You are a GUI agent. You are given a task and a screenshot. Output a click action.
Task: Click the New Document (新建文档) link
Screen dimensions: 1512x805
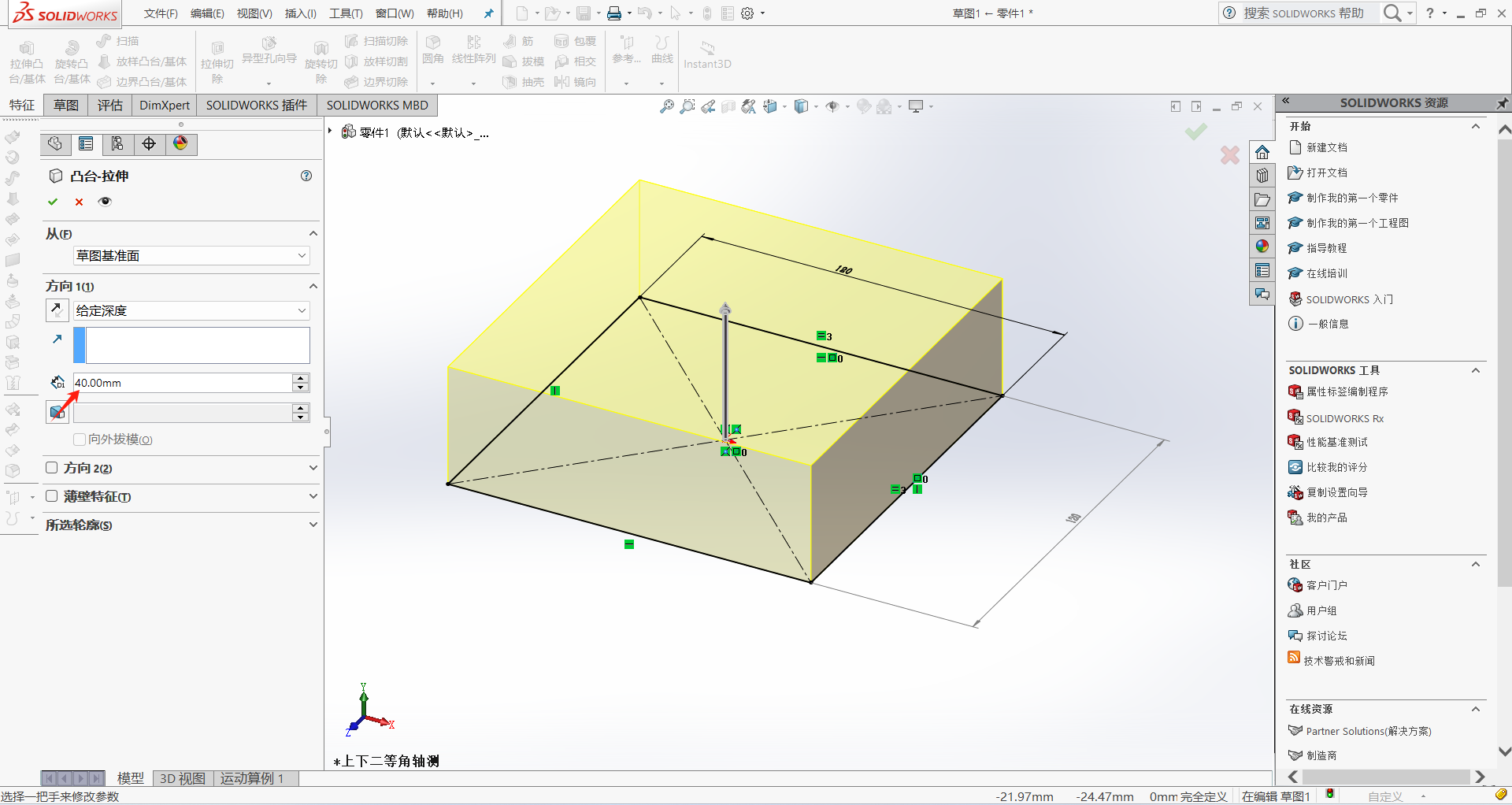[x=1326, y=147]
